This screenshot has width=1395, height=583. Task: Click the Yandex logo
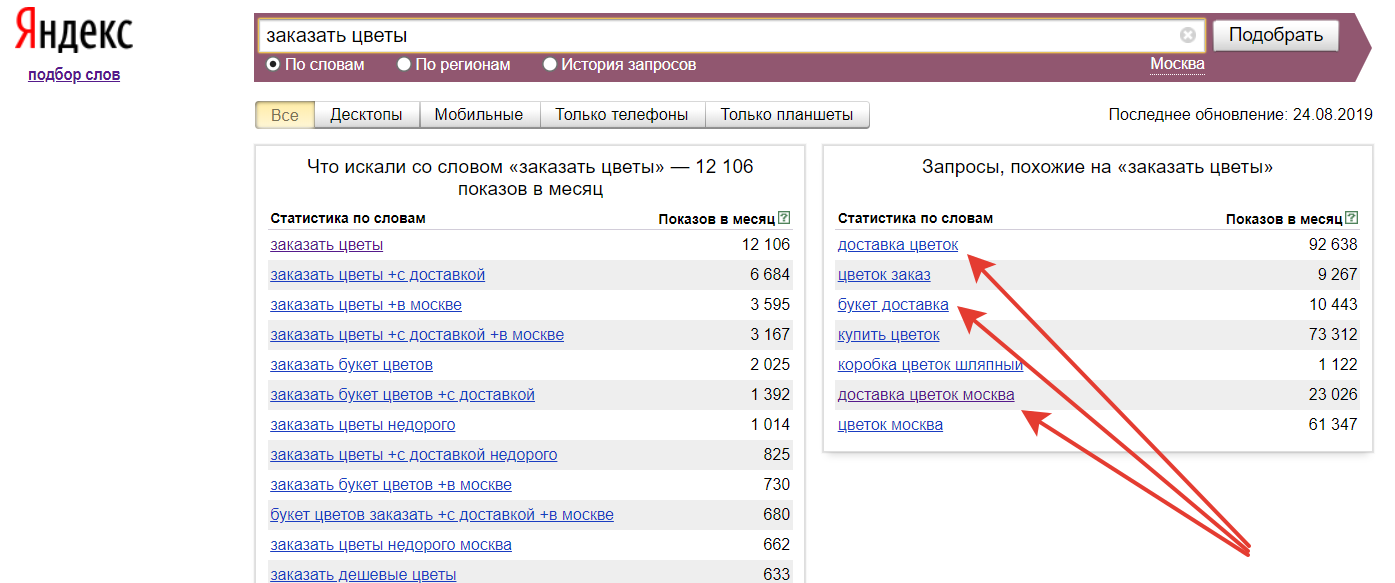[73, 33]
